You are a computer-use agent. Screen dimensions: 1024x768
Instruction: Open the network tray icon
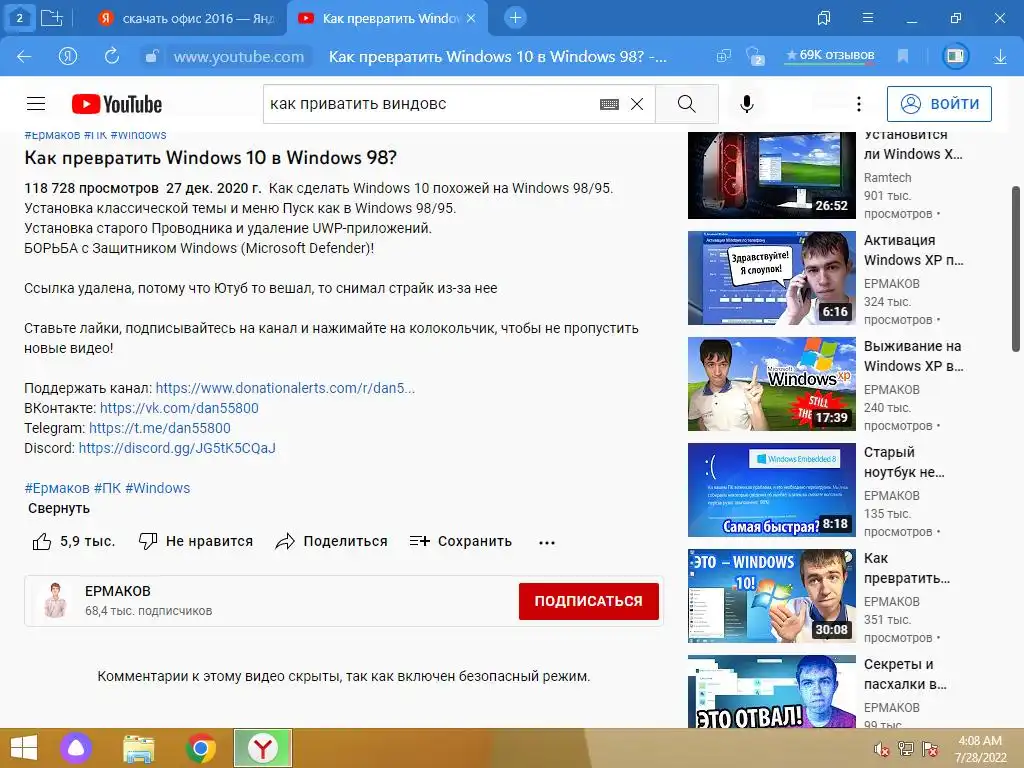[905, 749]
